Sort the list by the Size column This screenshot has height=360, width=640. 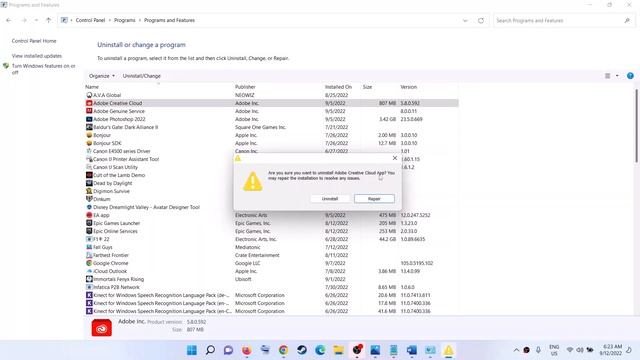[367, 87]
